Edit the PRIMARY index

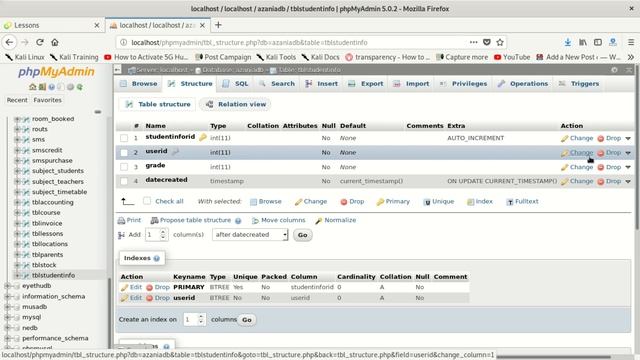pos(131,287)
